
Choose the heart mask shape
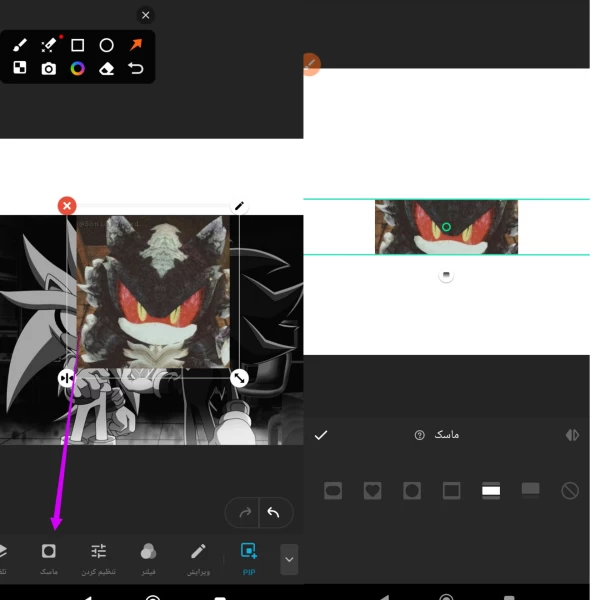pyautogui.click(x=372, y=491)
